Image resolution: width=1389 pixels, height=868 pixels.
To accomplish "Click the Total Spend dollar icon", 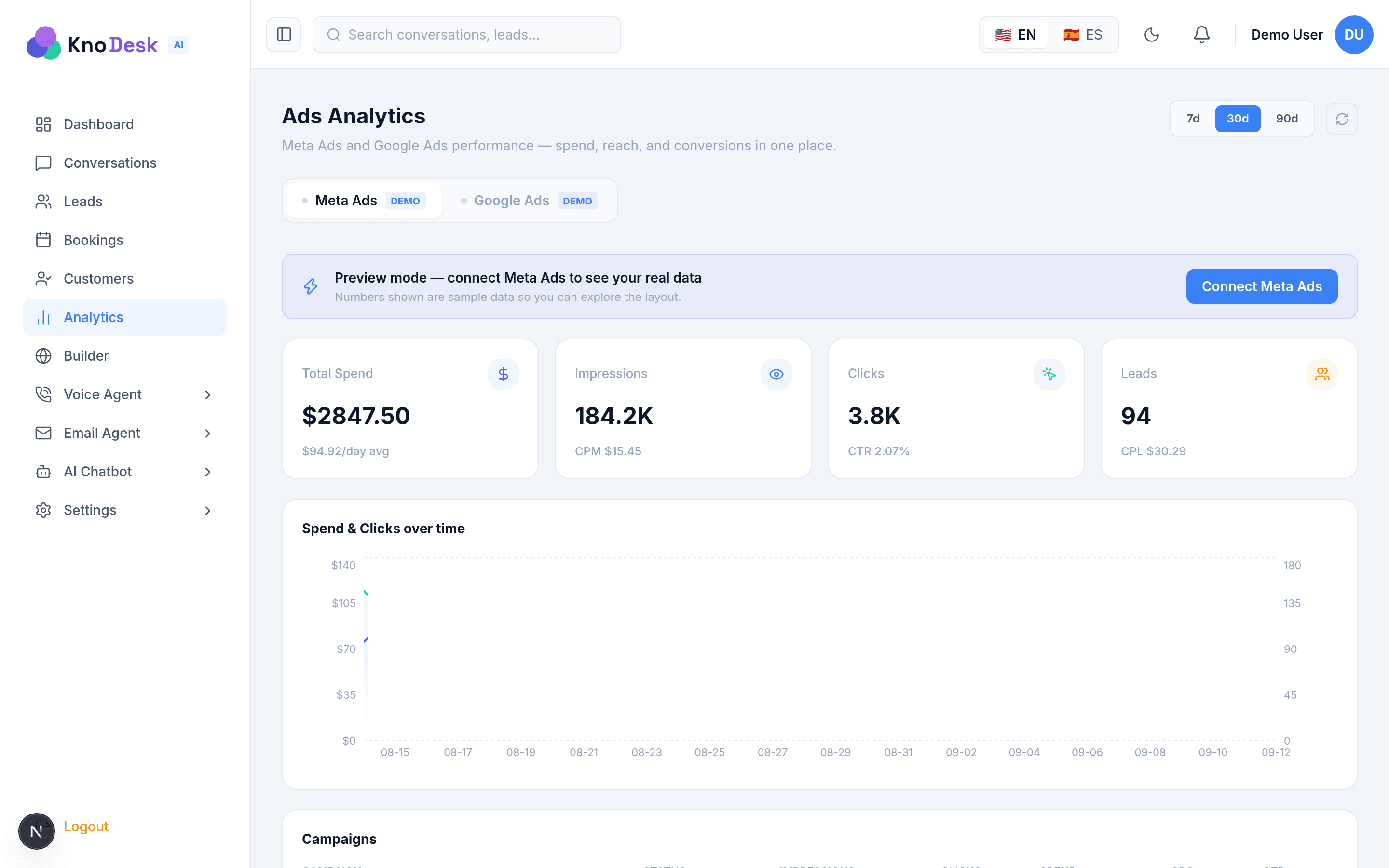I will point(504,374).
